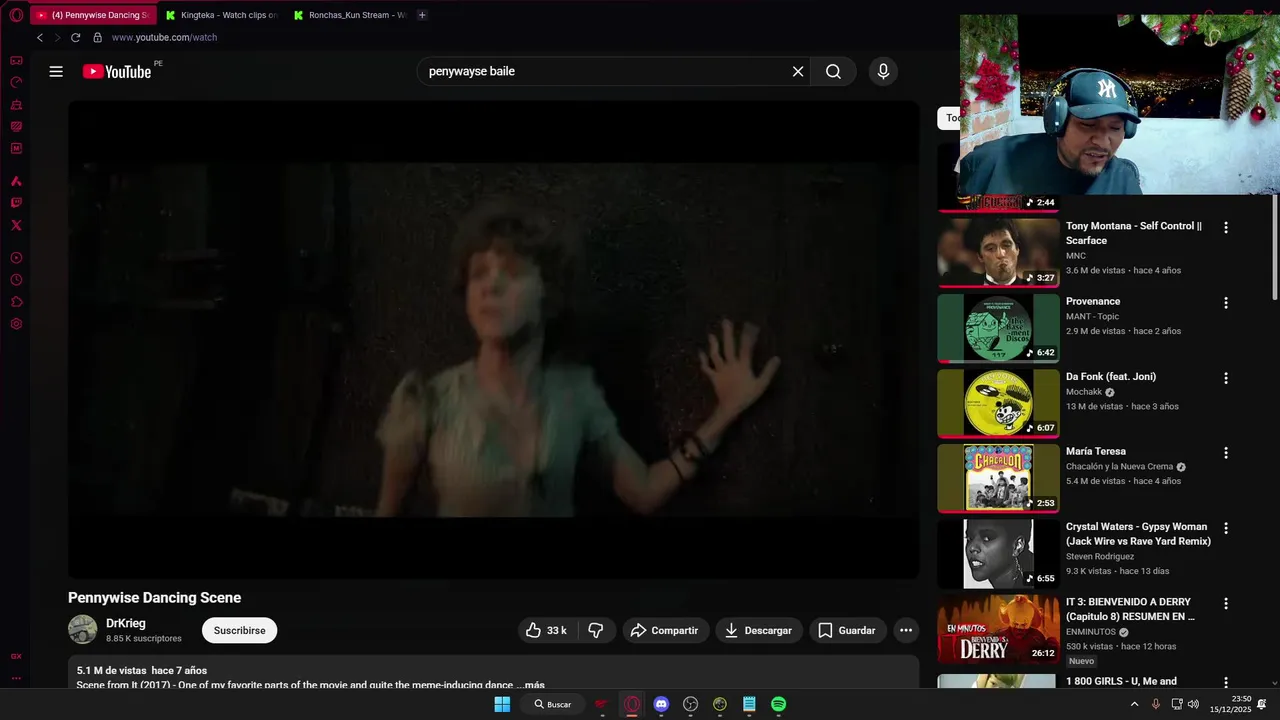Like the video (33 k)
1280x720 pixels.
point(547,630)
